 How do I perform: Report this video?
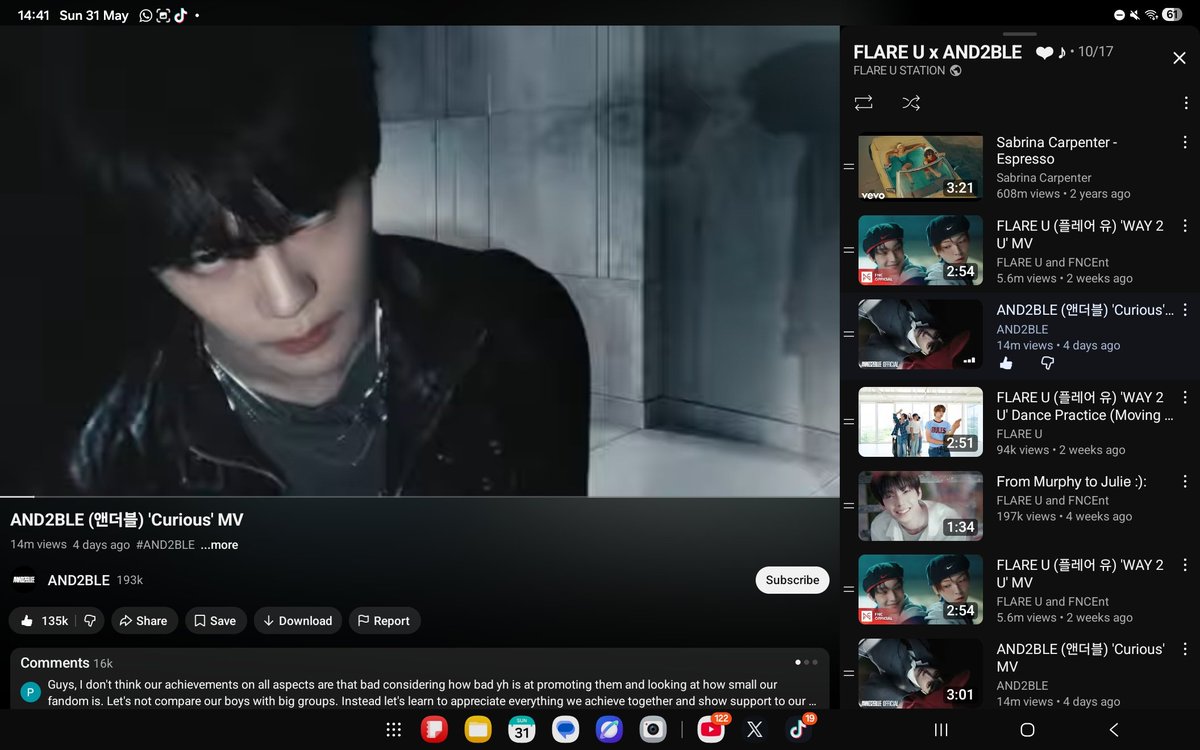384,621
